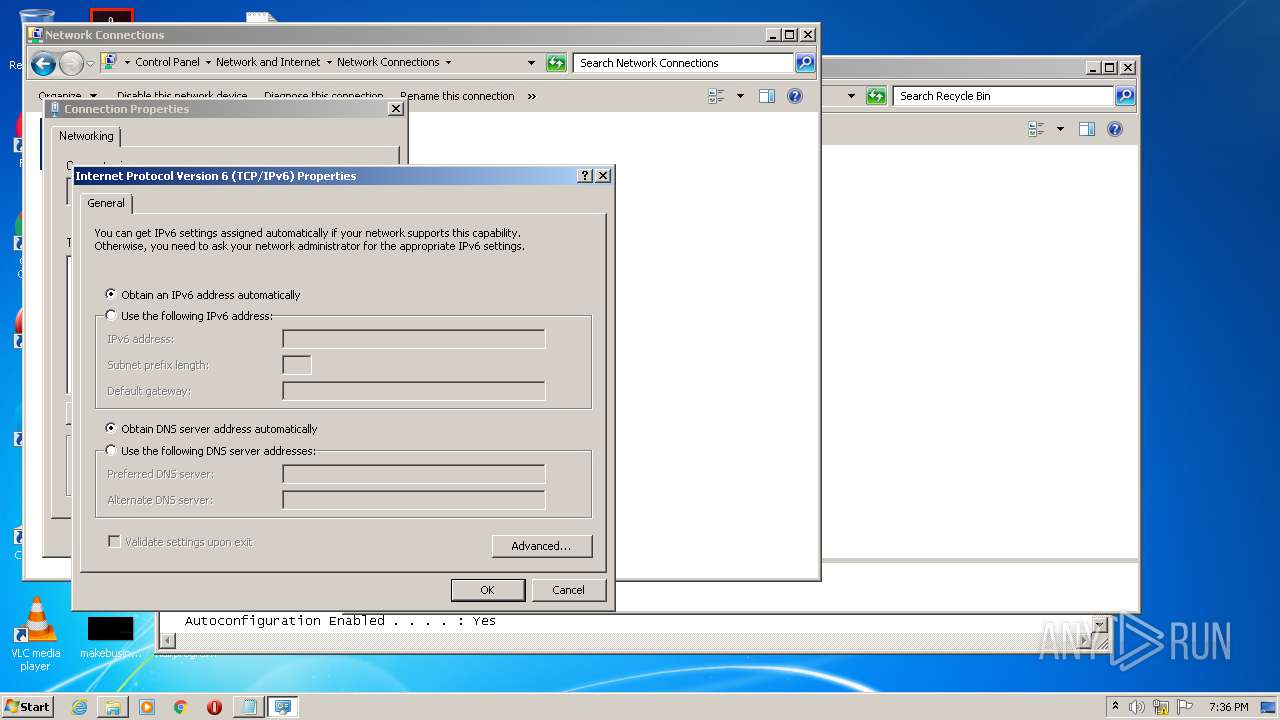The height and width of the screenshot is (720, 1280).
Task: Click the volume speaker tray icon
Action: (x=1137, y=707)
